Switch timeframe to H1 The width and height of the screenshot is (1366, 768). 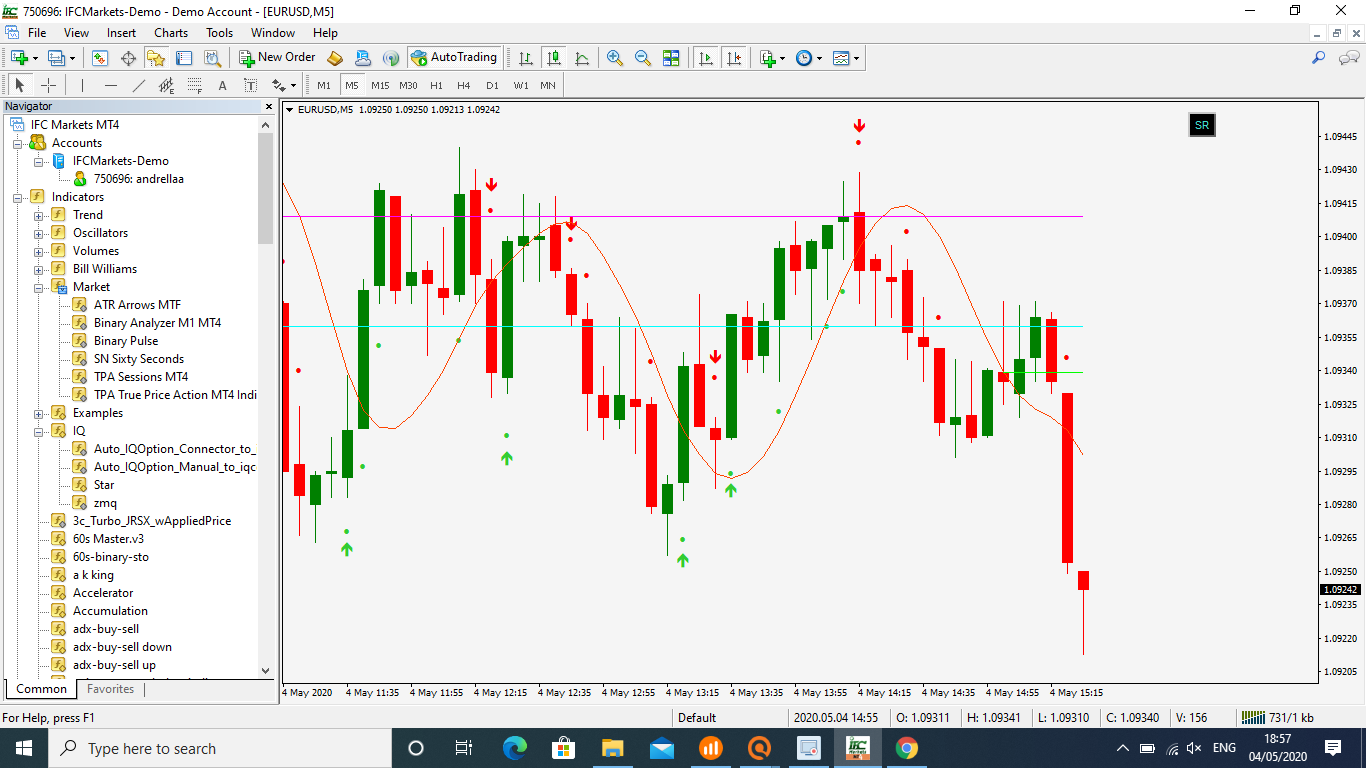(x=436, y=85)
